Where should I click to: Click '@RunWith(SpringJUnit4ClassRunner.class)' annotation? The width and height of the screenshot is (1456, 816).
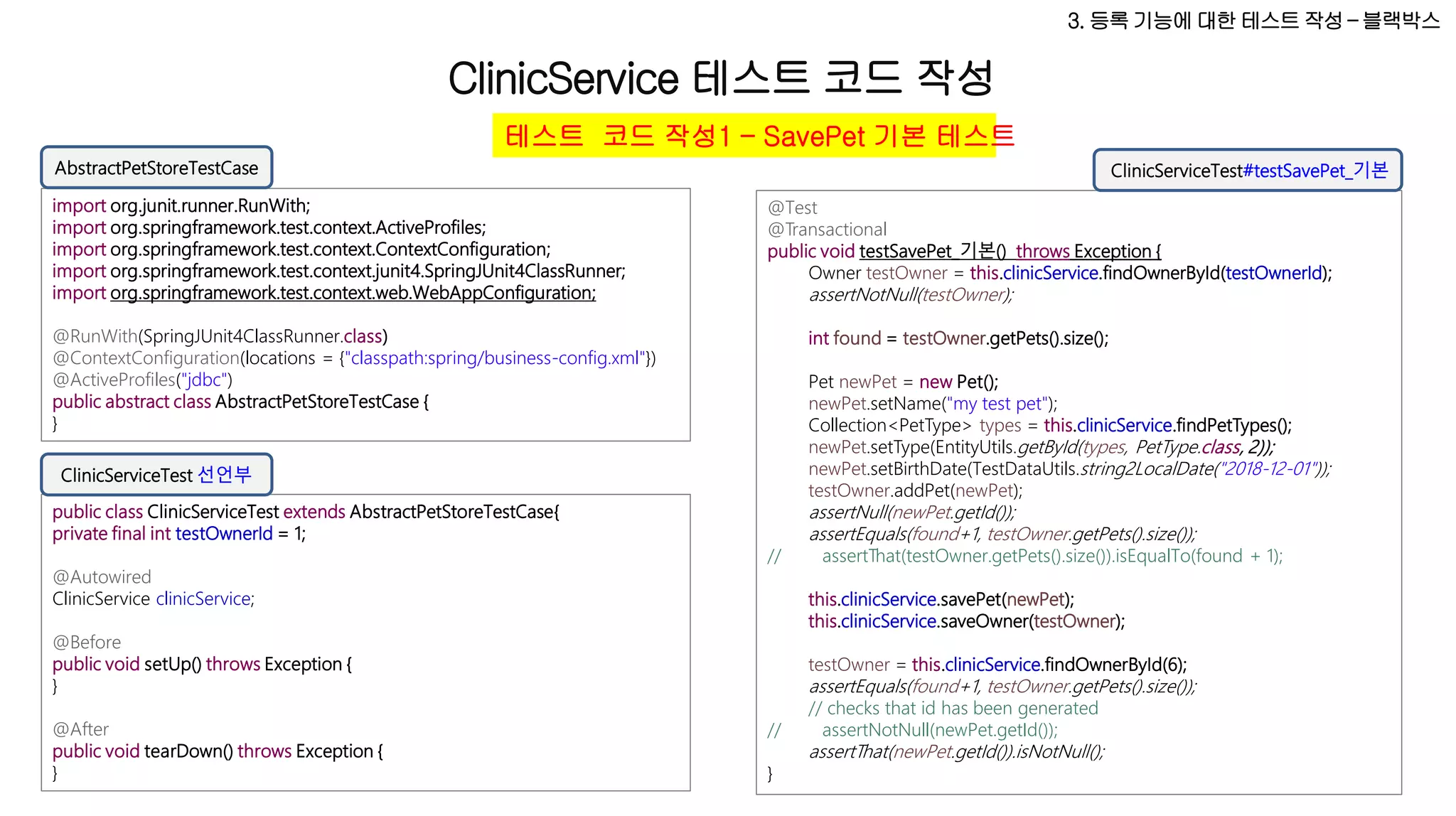[x=220, y=336]
